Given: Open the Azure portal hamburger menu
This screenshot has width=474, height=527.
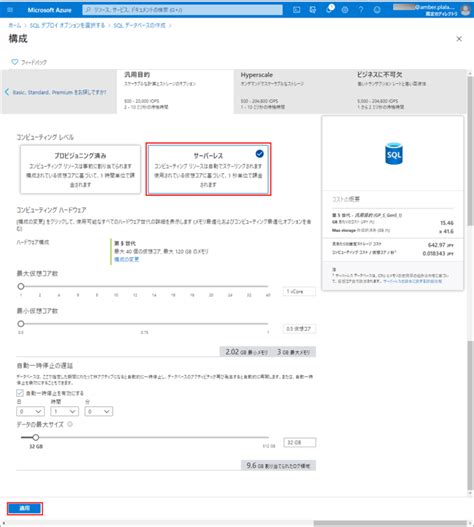Looking at the screenshot, I should click(x=10, y=10).
